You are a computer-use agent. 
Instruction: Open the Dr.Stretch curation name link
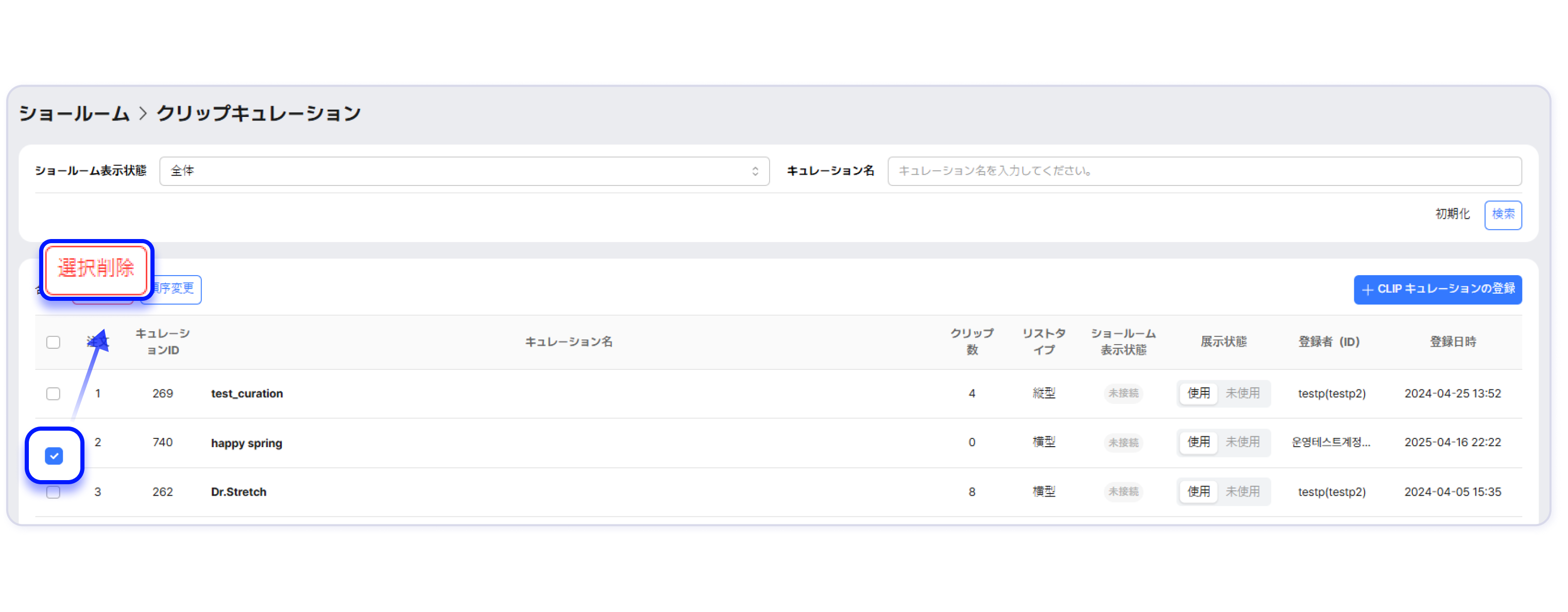(x=238, y=492)
